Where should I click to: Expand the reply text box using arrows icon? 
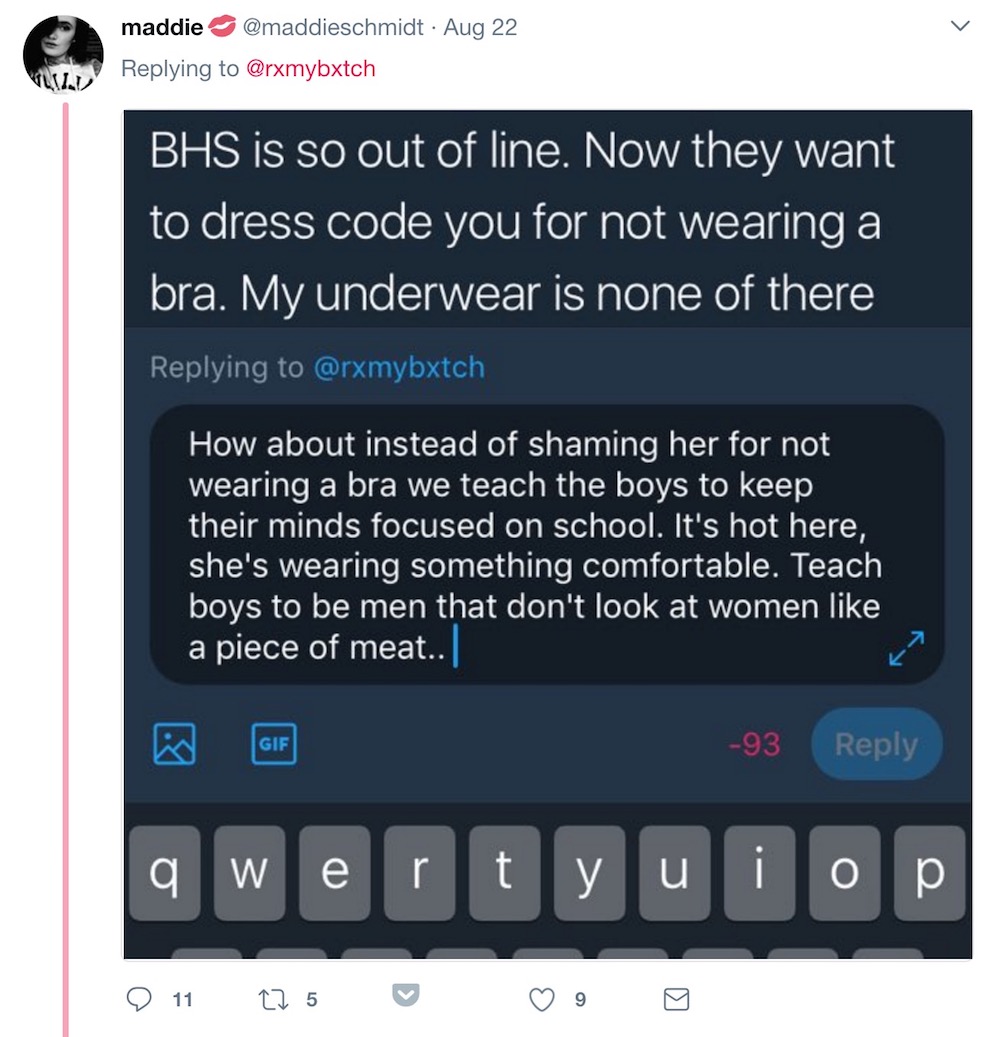(x=907, y=648)
